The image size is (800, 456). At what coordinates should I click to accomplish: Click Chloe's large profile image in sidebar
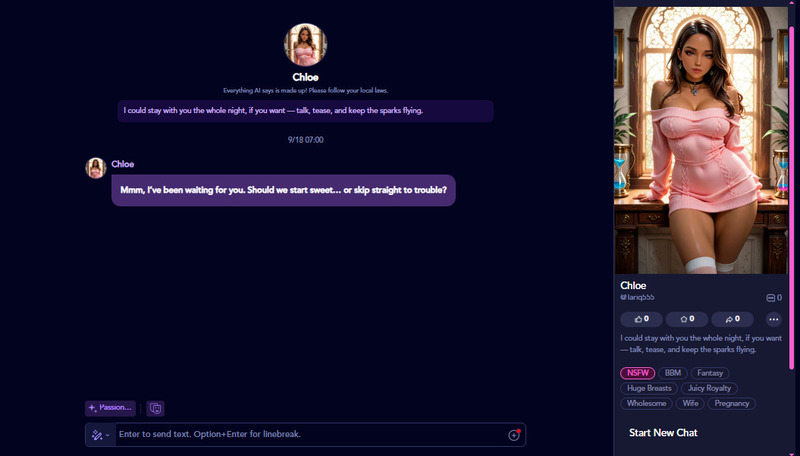click(699, 140)
